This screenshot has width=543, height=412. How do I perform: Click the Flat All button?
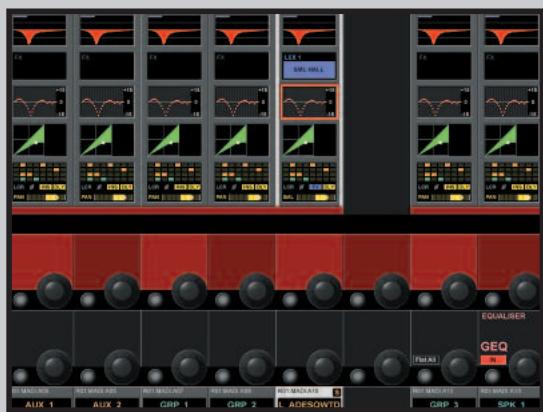tap(426, 360)
